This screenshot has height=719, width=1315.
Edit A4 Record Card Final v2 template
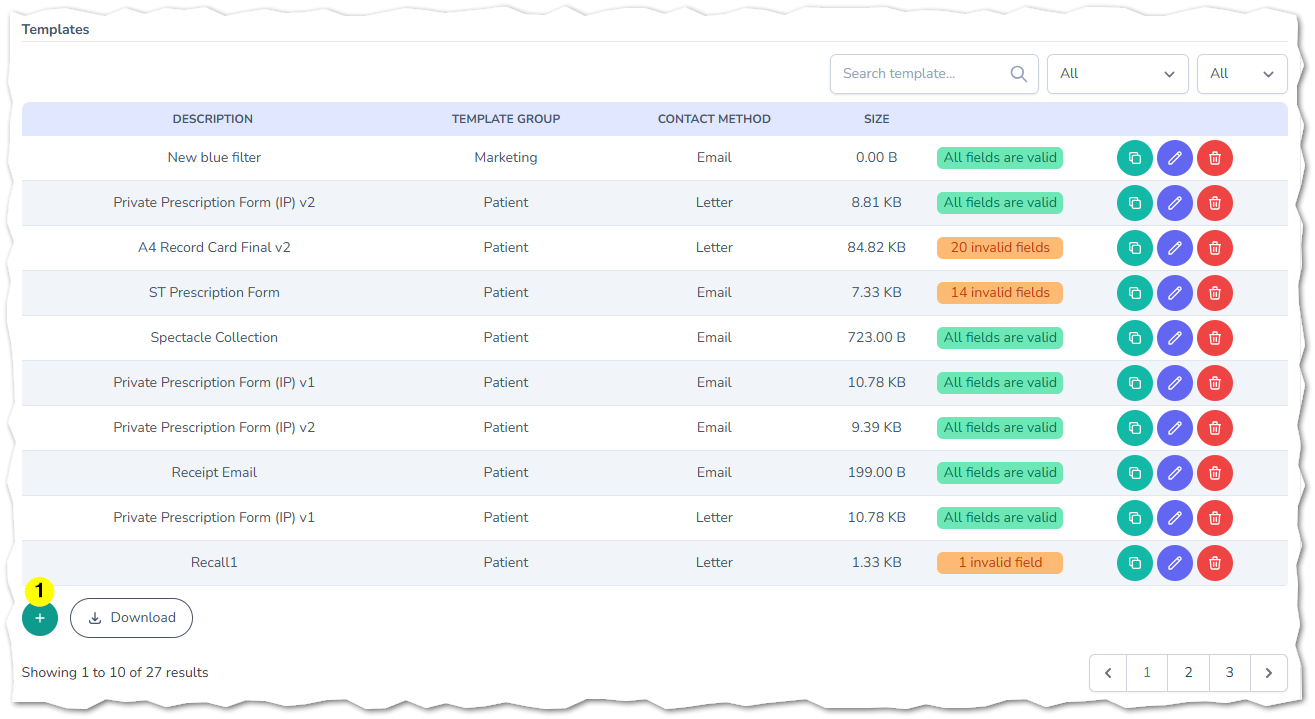point(1175,248)
